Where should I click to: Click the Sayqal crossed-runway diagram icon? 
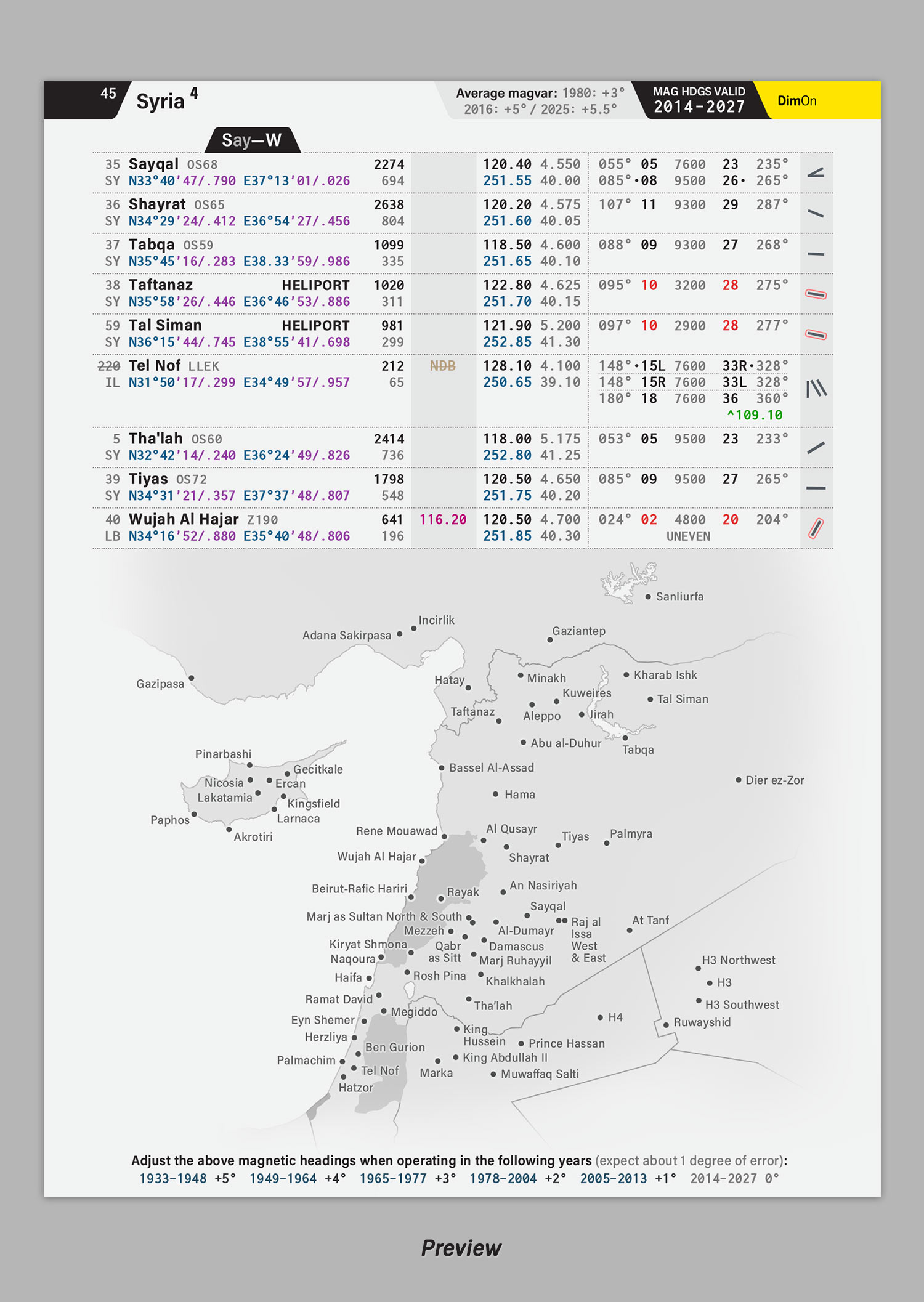pyautogui.click(x=816, y=173)
